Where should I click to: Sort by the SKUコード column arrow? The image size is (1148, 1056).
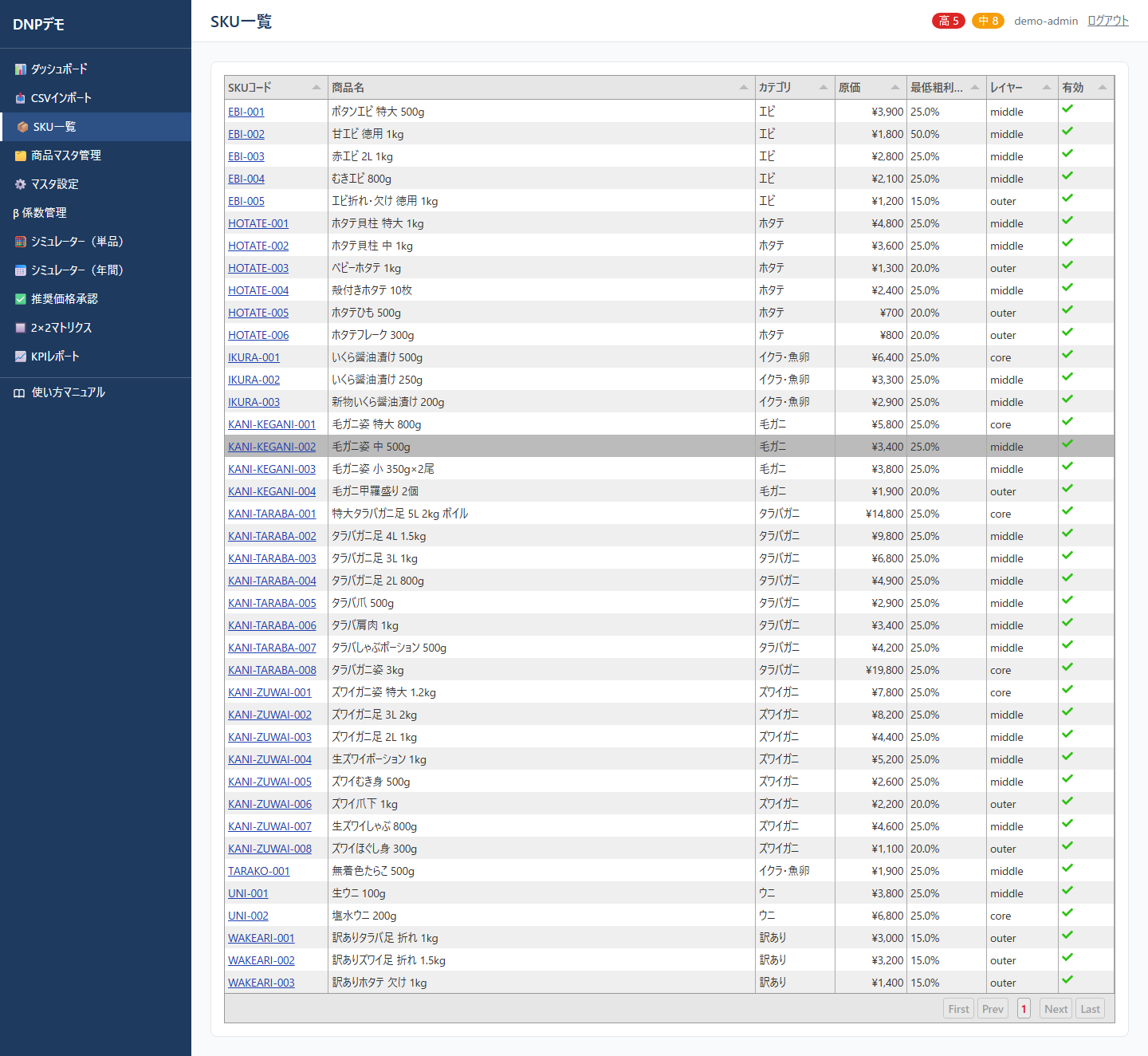tap(316, 88)
